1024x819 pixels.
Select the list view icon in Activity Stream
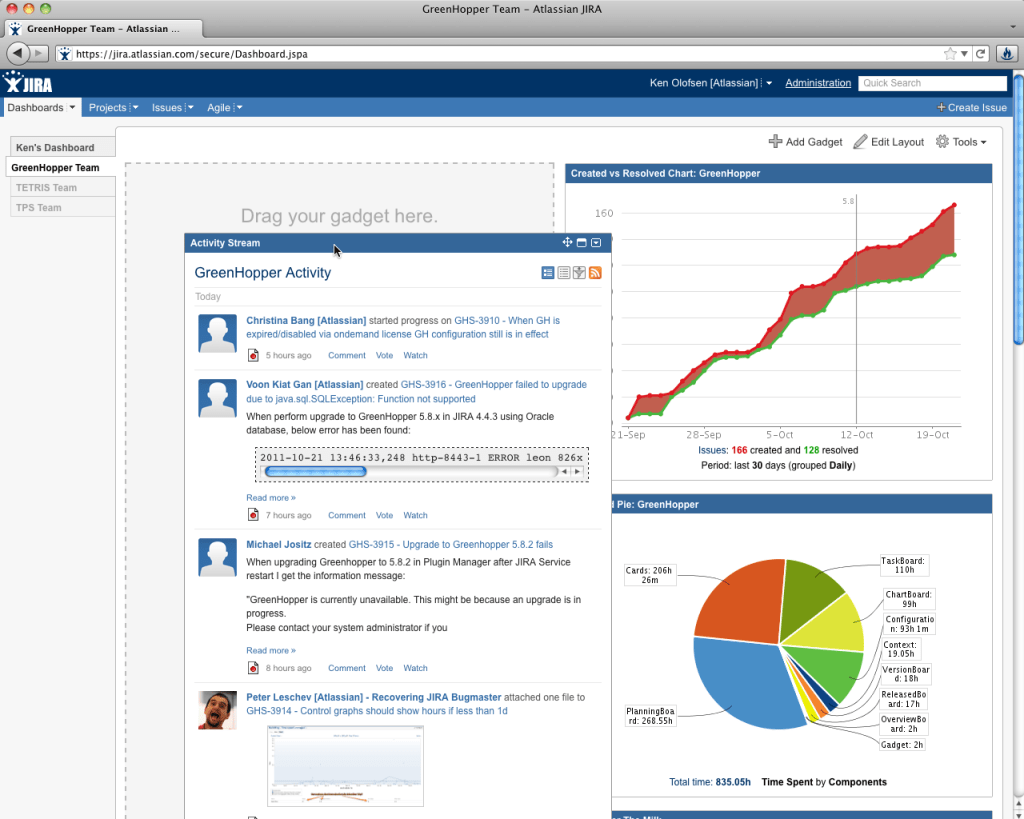pos(563,272)
